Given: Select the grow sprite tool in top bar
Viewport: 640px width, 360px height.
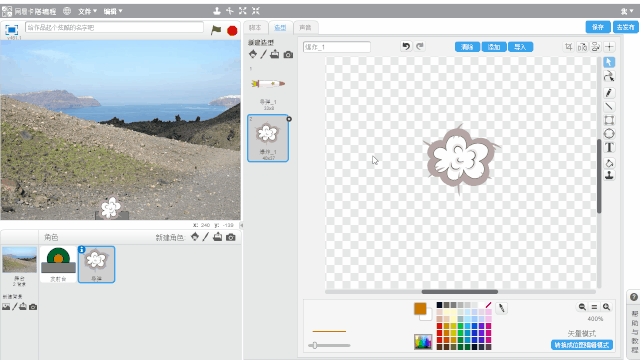Looking at the screenshot, I should click(243, 11).
